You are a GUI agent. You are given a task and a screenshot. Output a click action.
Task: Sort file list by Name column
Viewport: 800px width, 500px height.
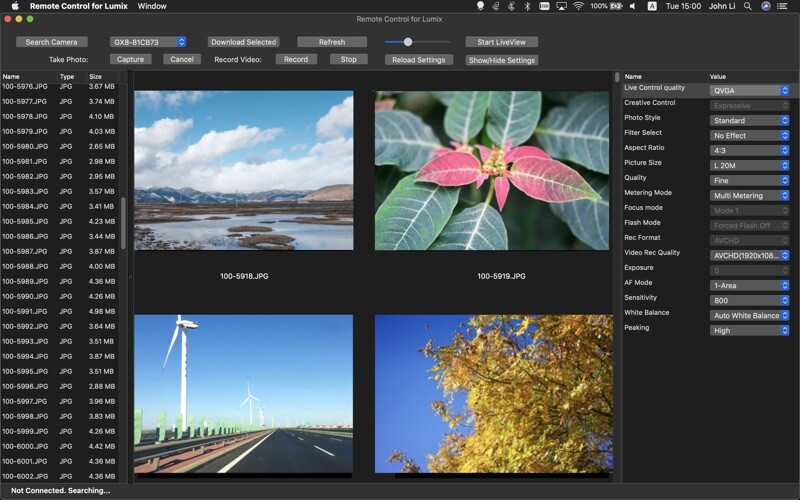pos(28,77)
